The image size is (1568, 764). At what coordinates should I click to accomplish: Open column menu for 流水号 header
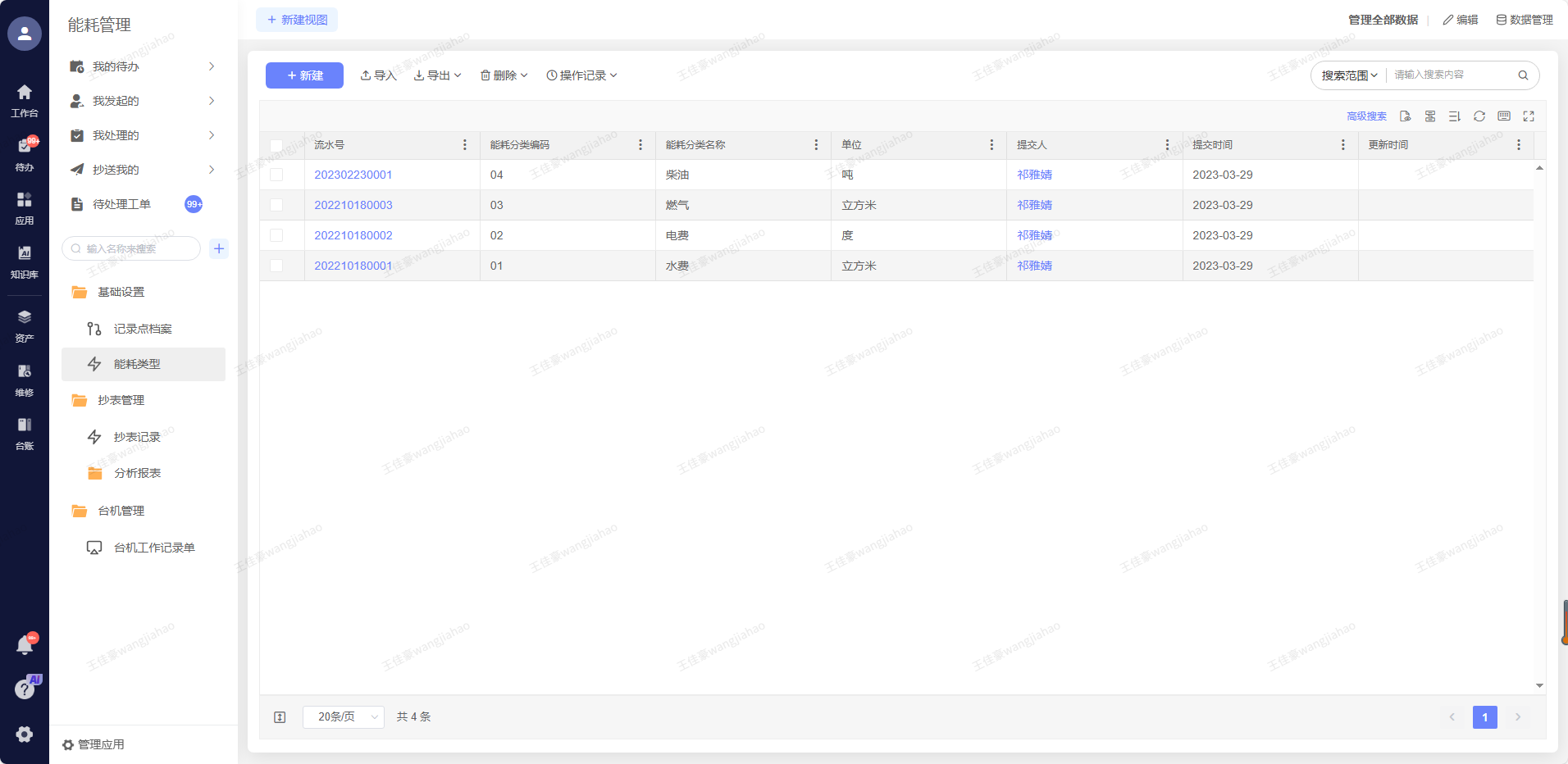(465, 145)
